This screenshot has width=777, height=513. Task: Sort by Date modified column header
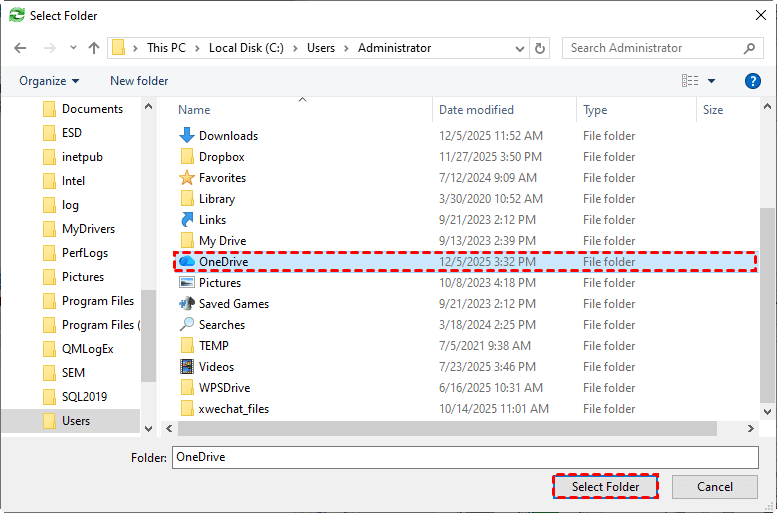click(x=476, y=110)
